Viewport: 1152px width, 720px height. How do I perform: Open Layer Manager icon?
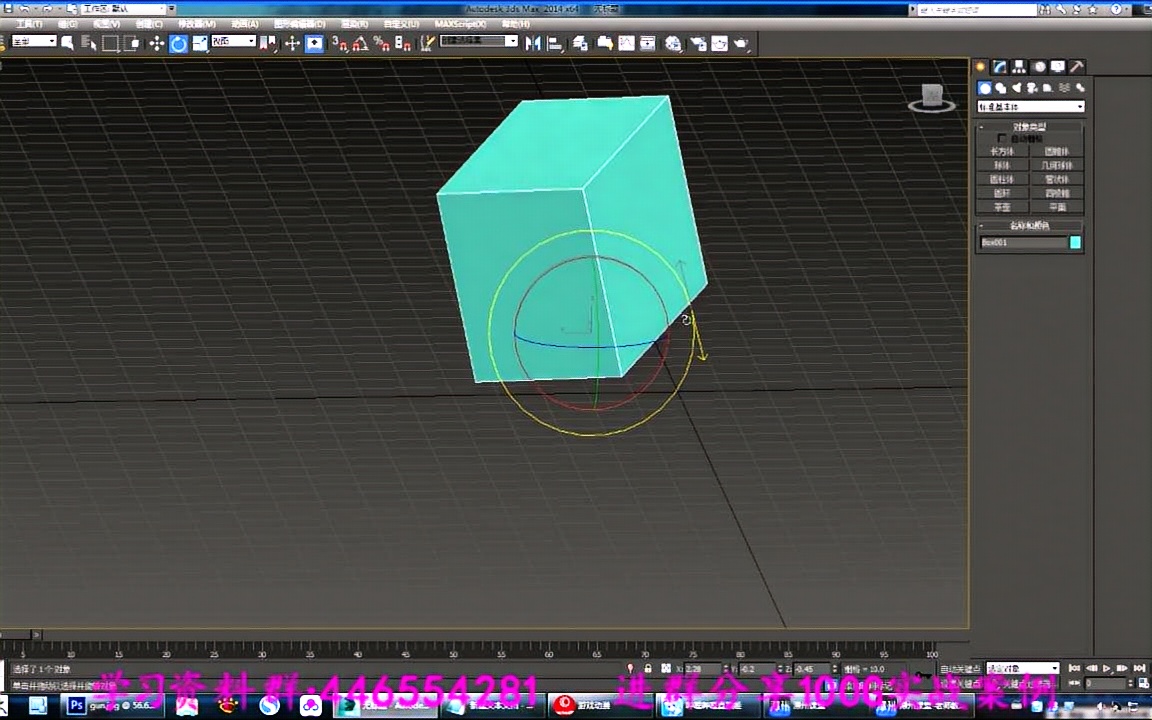pyautogui.click(x=580, y=44)
